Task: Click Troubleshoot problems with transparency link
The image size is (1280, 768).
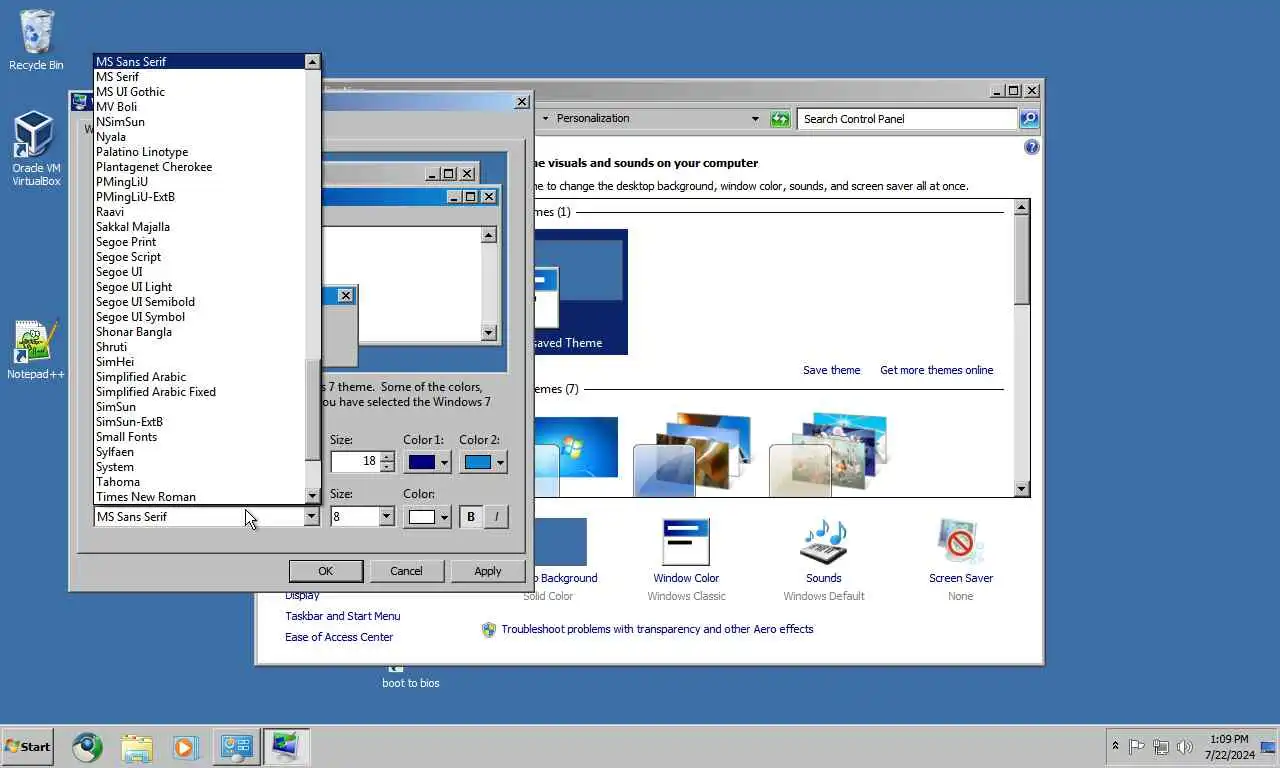Action: (657, 629)
